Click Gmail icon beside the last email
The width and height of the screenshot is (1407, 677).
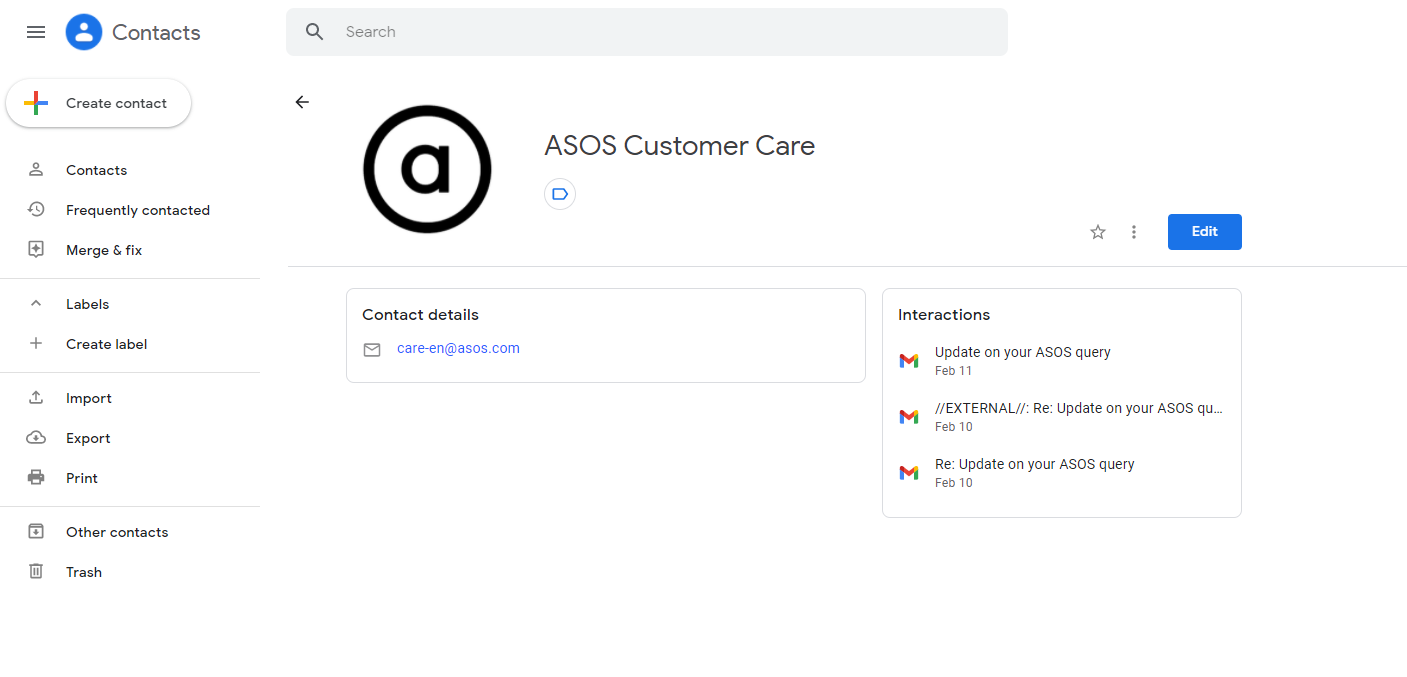coord(909,473)
